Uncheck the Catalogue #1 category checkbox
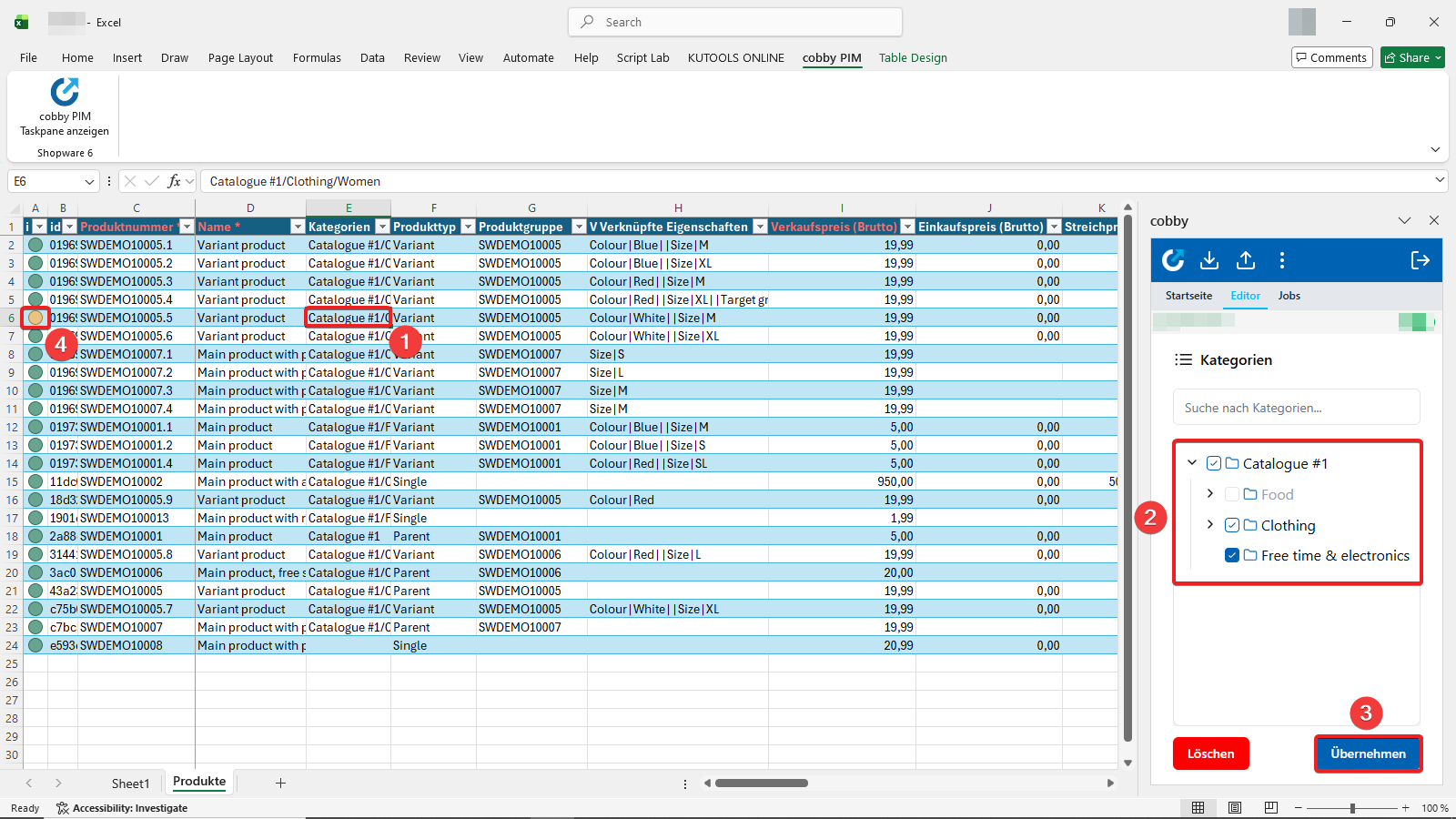 point(1214,463)
